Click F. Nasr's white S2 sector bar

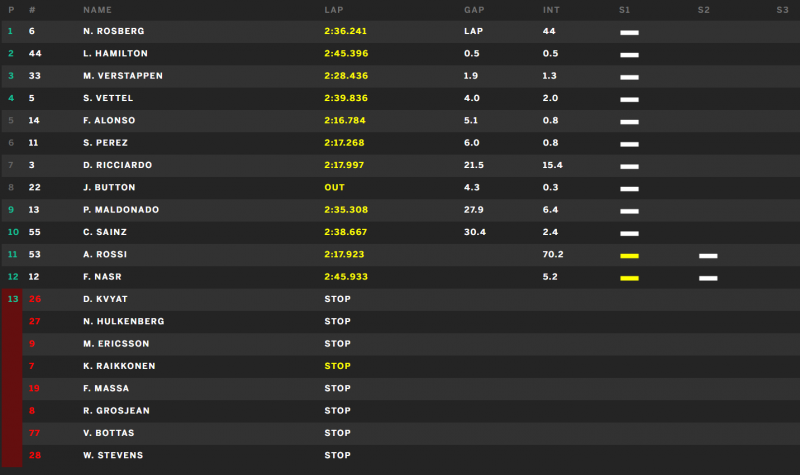(x=708, y=279)
